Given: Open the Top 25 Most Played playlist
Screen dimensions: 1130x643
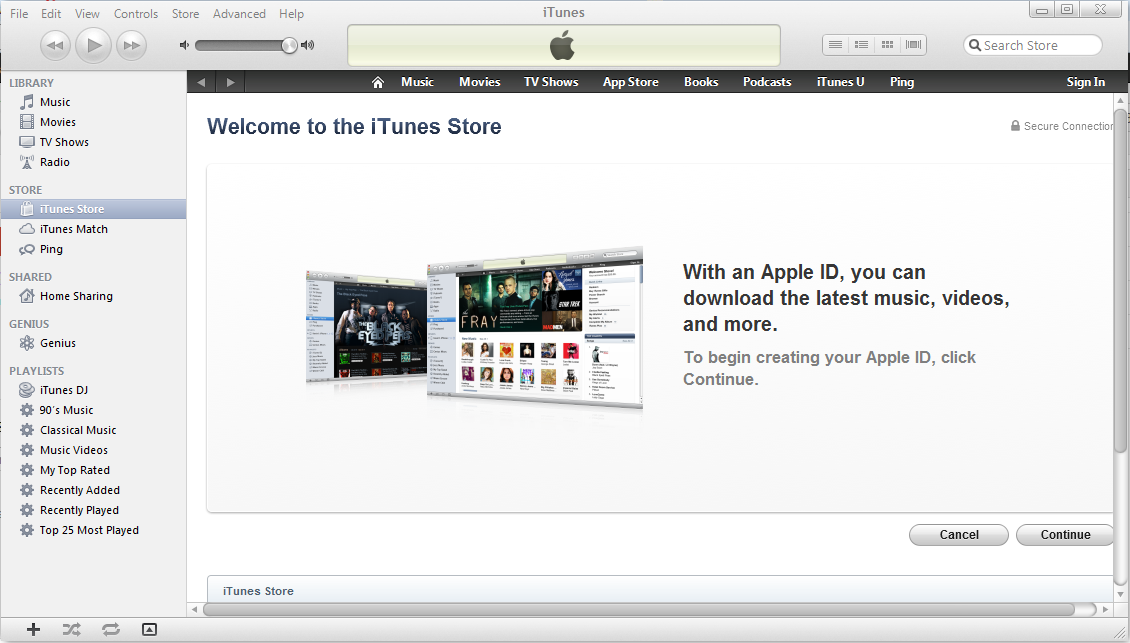Looking at the screenshot, I should tap(93, 531).
